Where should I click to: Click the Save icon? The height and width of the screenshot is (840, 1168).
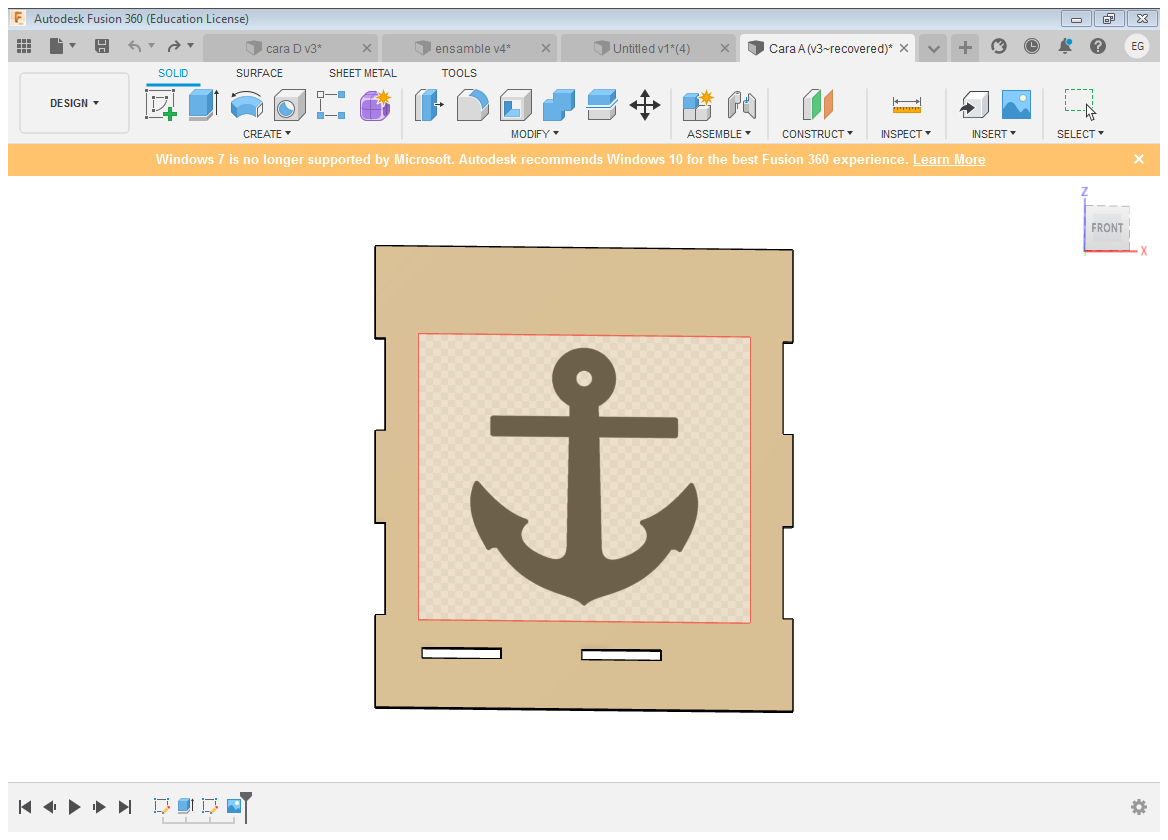pos(102,47)
